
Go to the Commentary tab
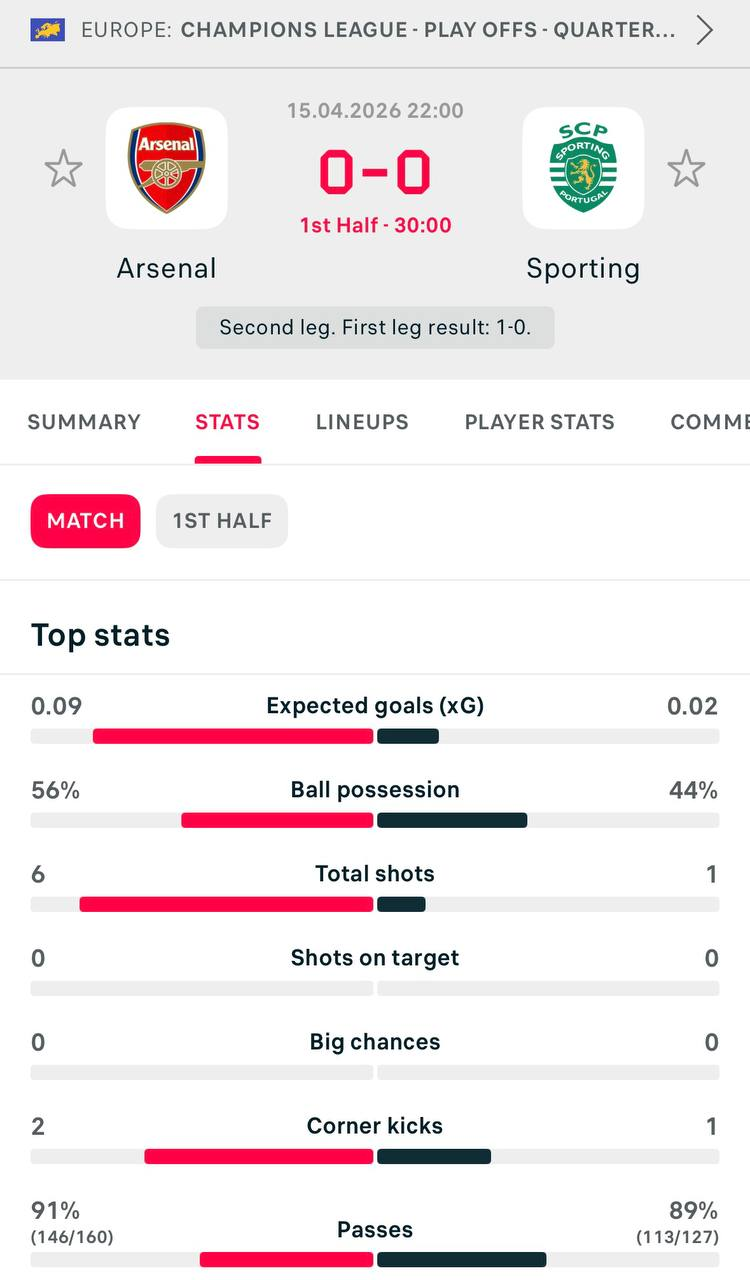pos(710,422)
